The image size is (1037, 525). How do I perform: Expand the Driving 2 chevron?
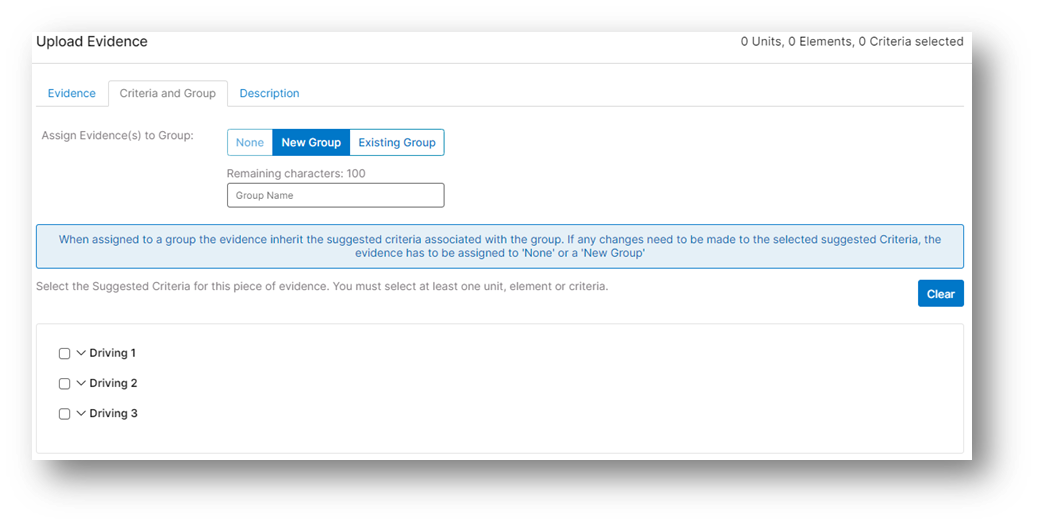[x=81, y=383]
